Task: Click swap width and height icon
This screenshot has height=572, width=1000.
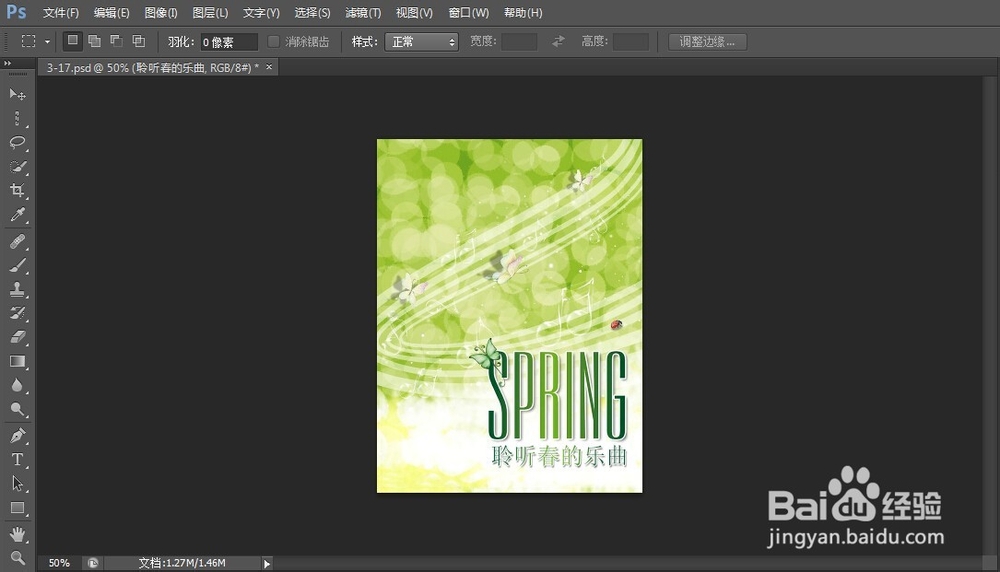Action: point(559,41)
